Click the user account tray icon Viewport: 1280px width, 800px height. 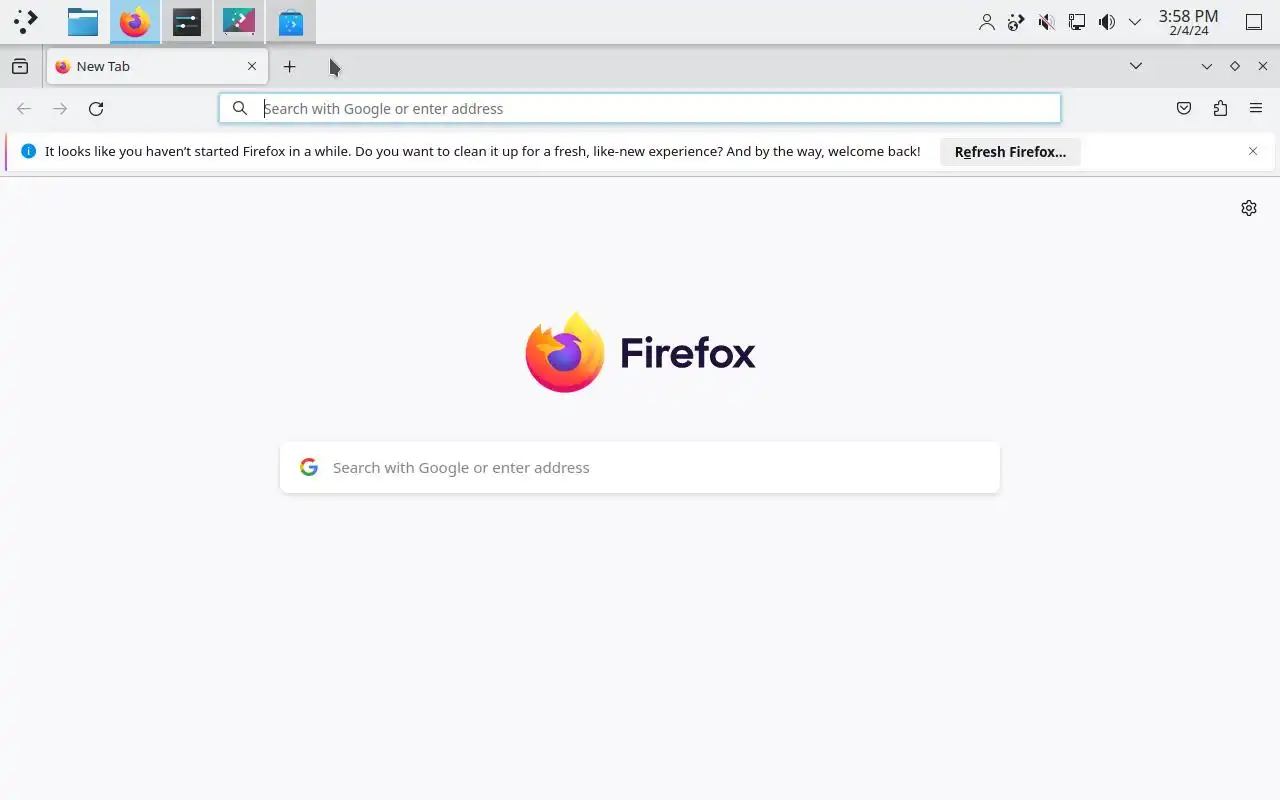click(x=987, y=22)
